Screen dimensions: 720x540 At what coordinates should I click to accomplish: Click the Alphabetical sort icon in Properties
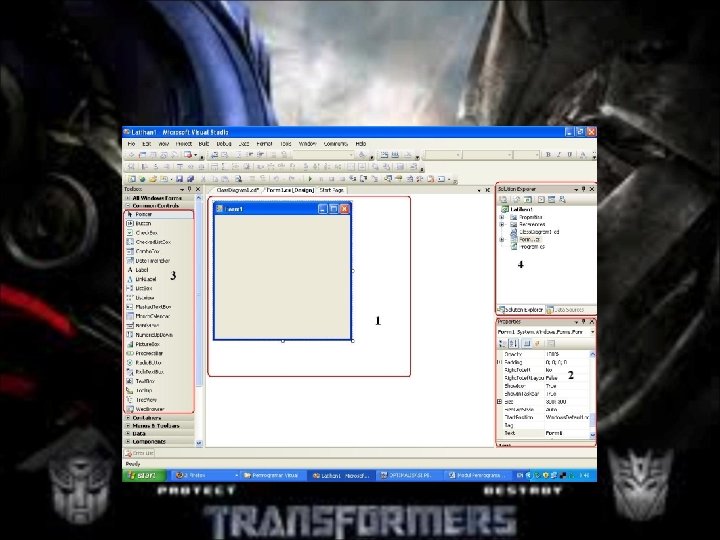tap(514, 343)
